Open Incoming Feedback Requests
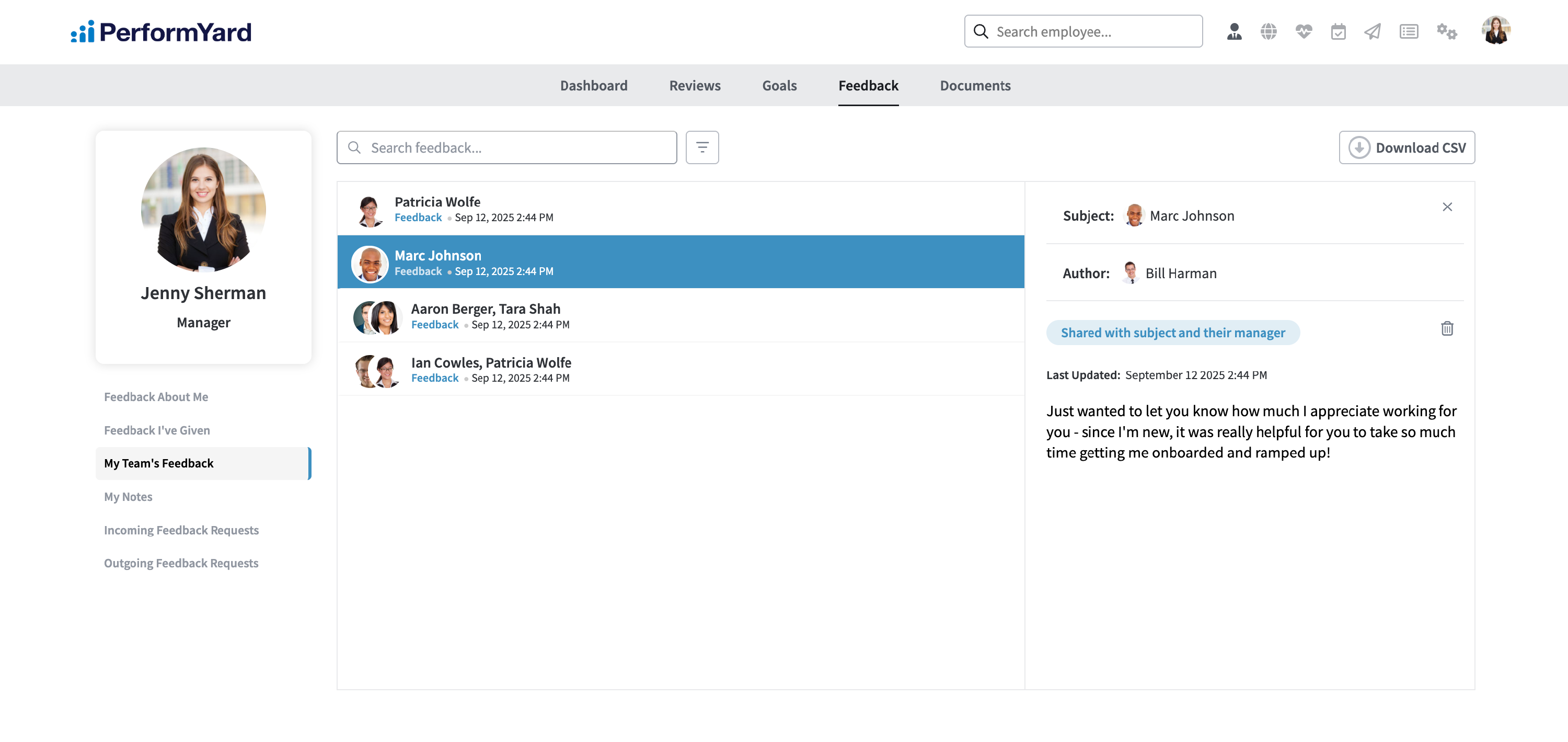 181,530
